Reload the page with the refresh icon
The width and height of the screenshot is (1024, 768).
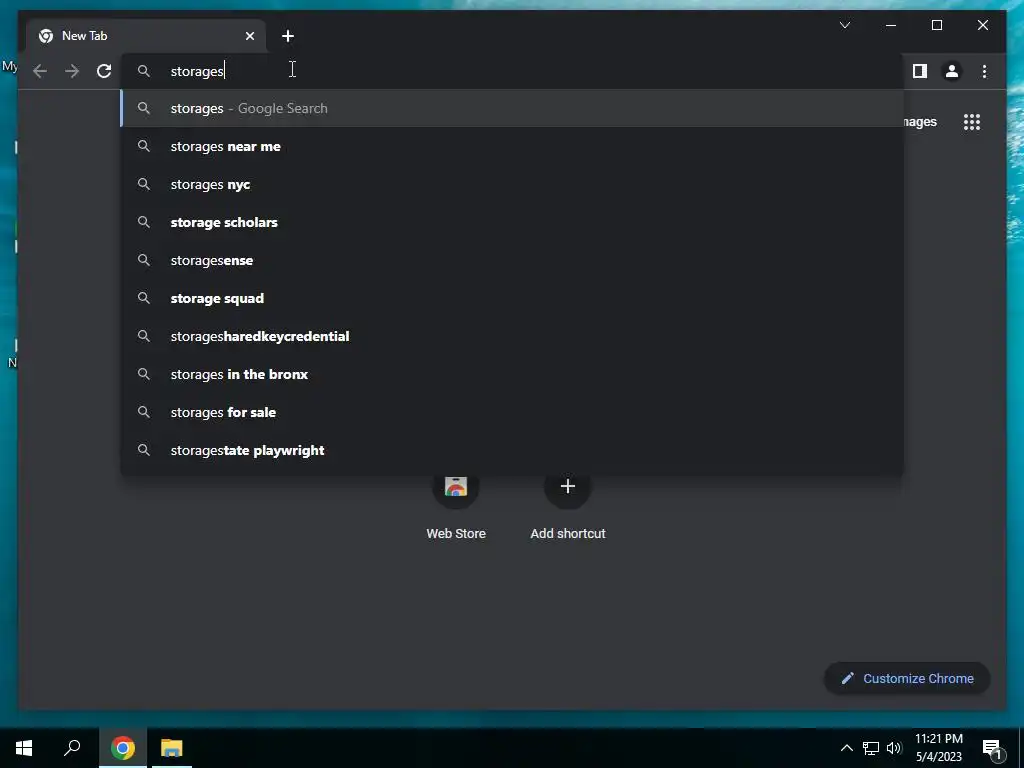[104, 71]
